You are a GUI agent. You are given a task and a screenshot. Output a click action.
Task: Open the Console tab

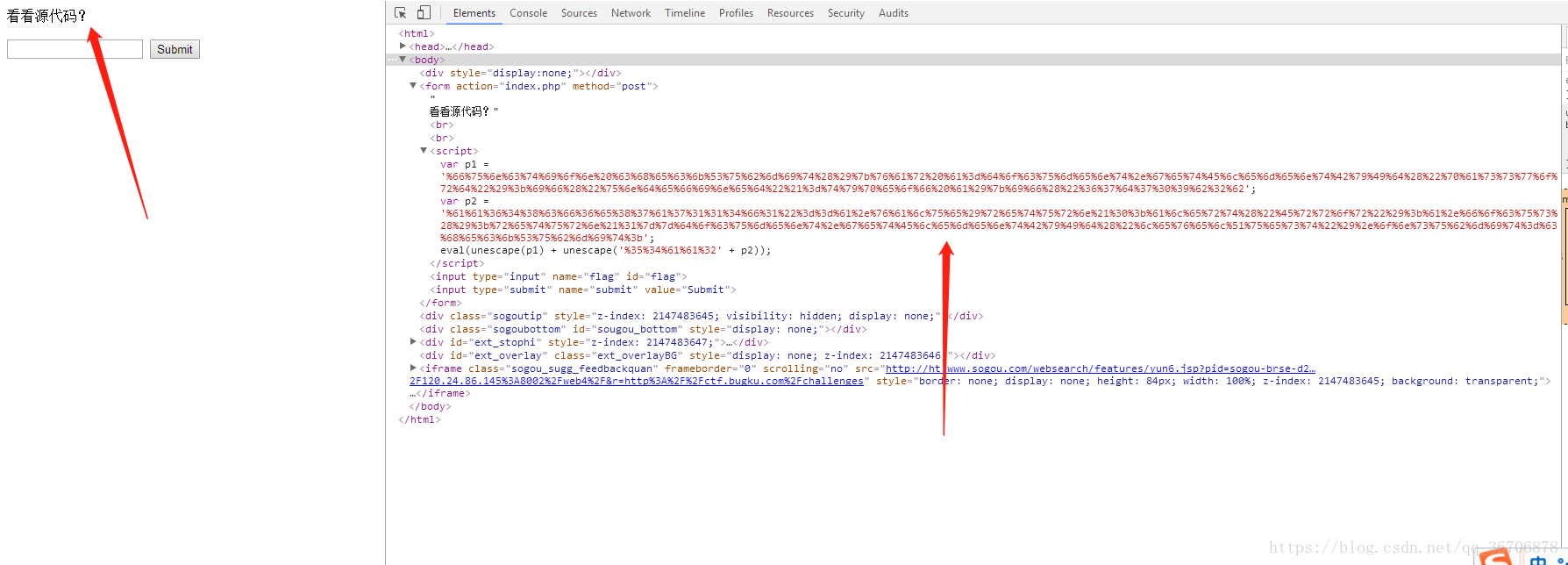(529, 13)
